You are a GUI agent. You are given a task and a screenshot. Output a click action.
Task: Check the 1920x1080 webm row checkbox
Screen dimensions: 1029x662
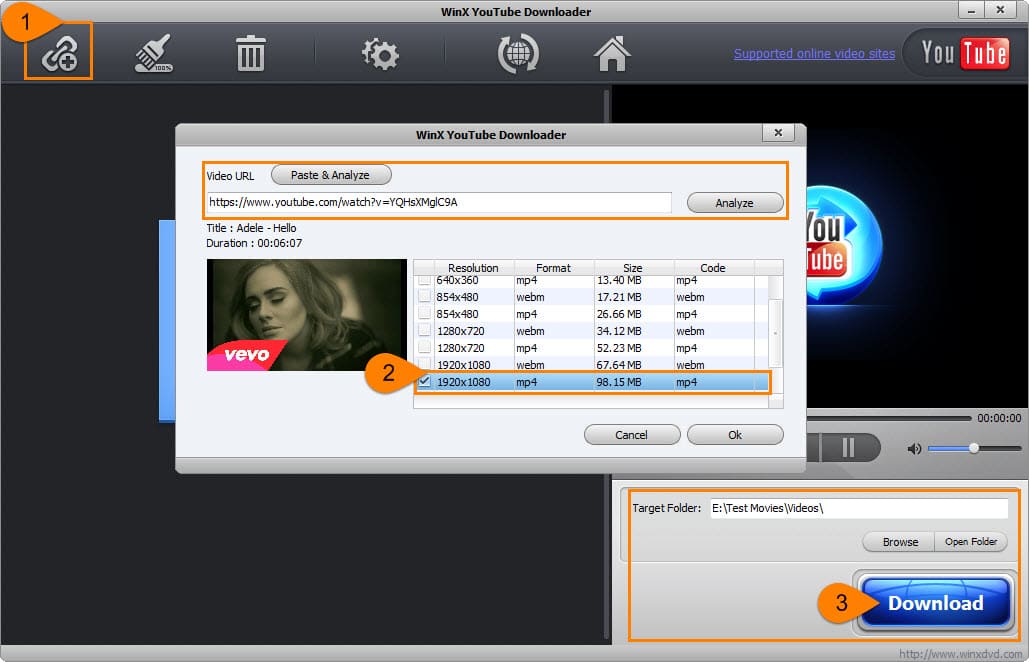pos(424,364)
